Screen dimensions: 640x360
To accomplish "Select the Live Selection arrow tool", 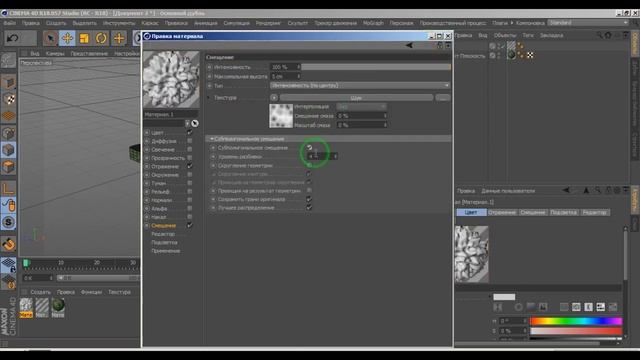I will pos(51,38).
